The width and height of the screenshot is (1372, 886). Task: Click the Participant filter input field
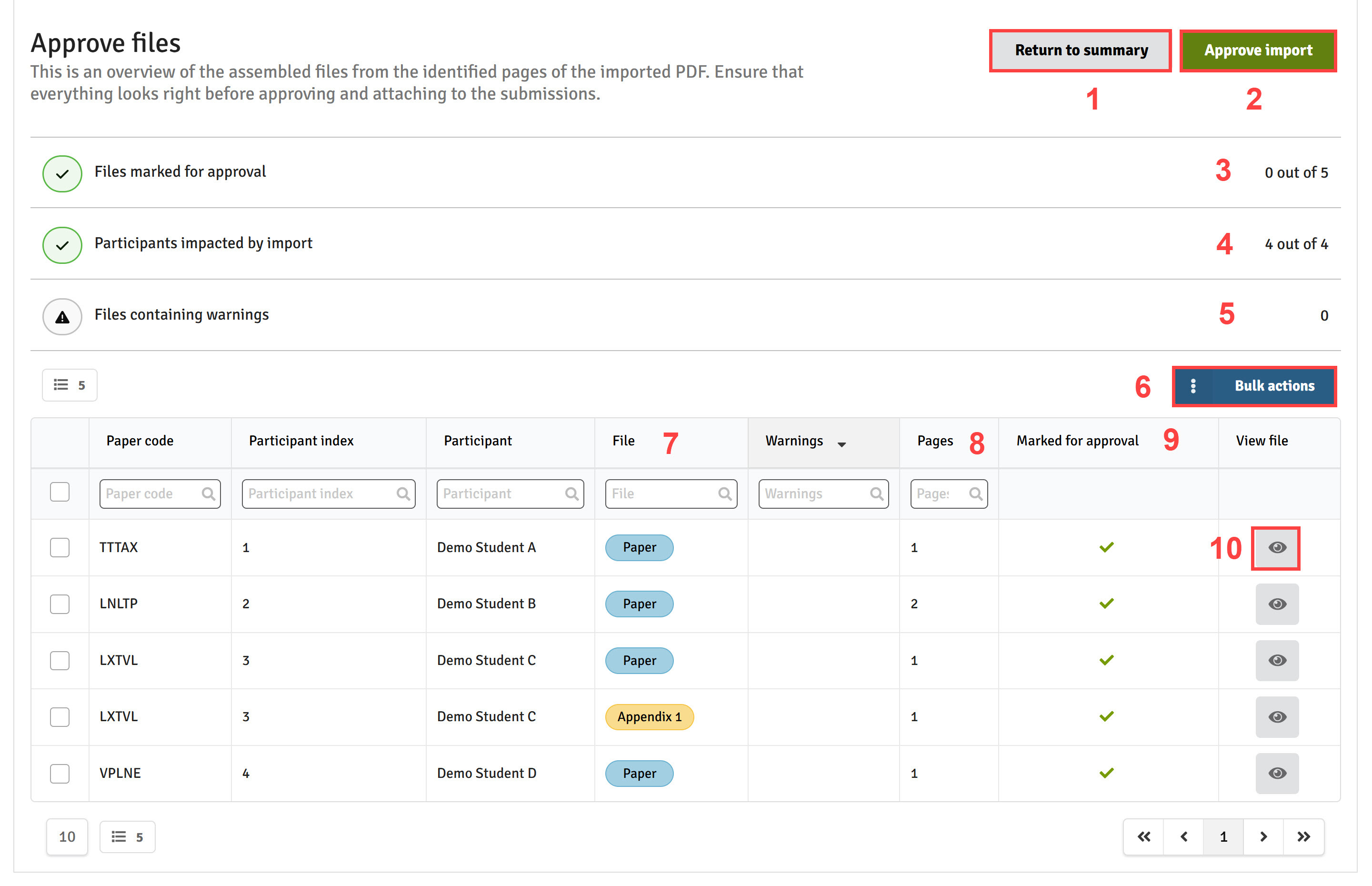pyautogui.click(x=510, y=493)
